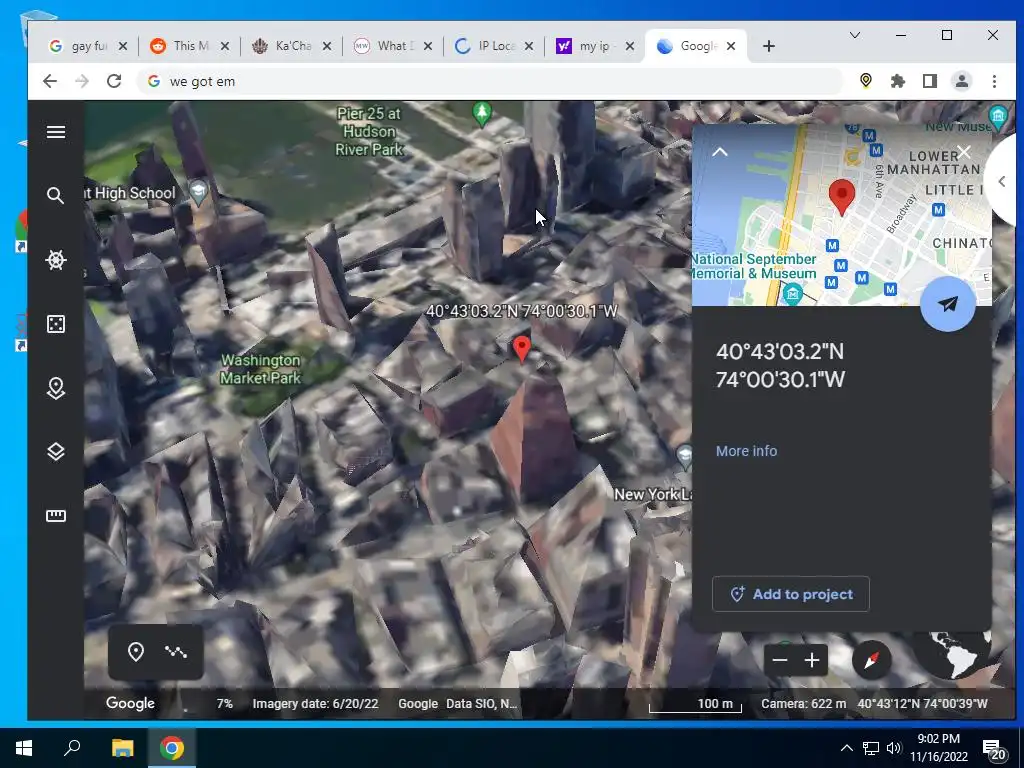Click the I'm Feeling Lucky dice icon

click(x=56, y=324)
